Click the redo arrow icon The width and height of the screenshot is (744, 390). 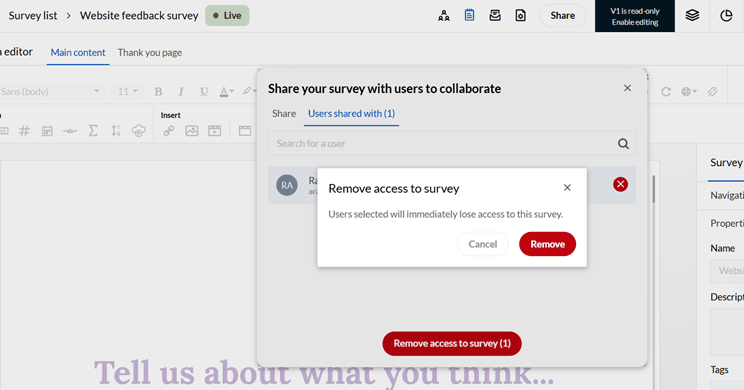tap(666, 92)
